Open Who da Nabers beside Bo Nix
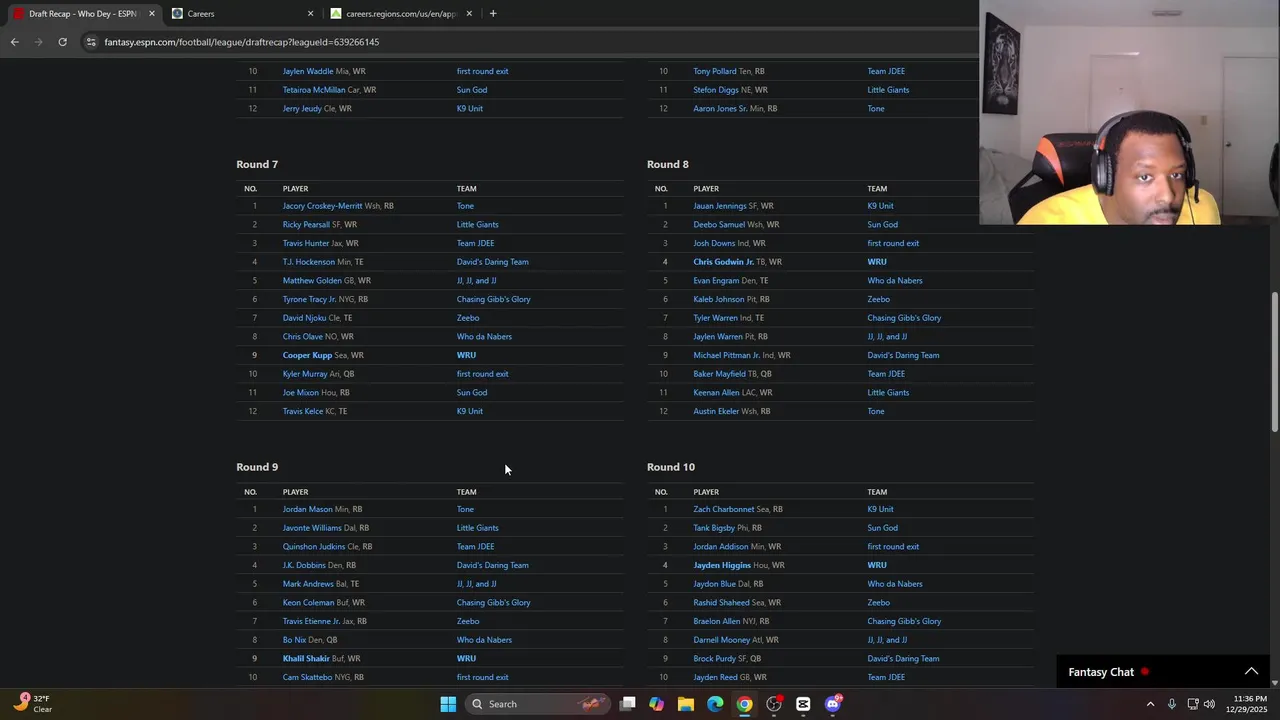Viewport: 1280px width, 720px height. (x=484, y=640)
